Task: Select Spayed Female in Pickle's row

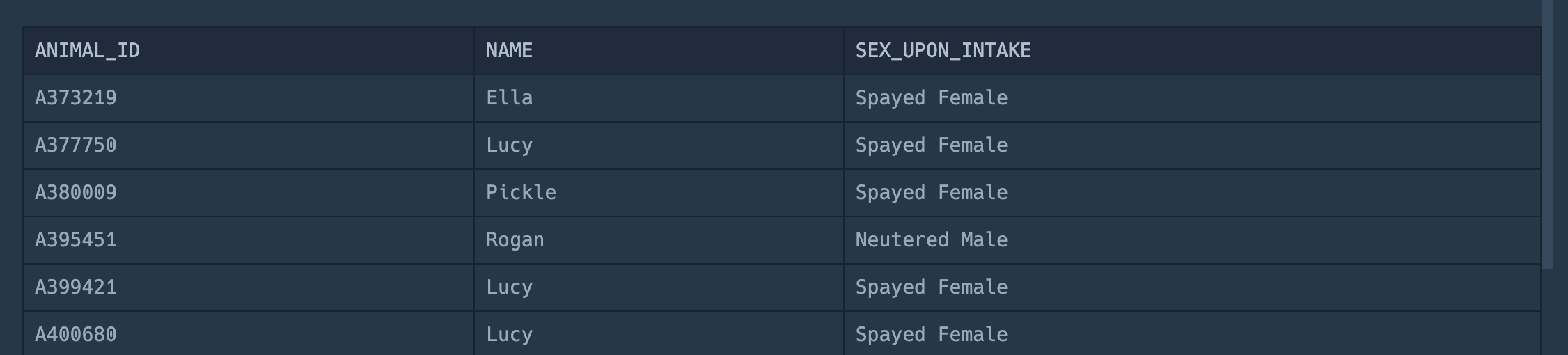Action: 1192,193
